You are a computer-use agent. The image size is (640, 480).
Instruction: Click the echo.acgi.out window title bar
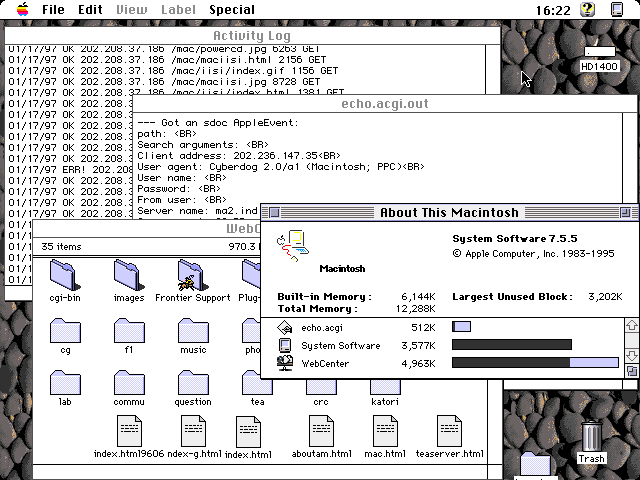click(385, 104)
